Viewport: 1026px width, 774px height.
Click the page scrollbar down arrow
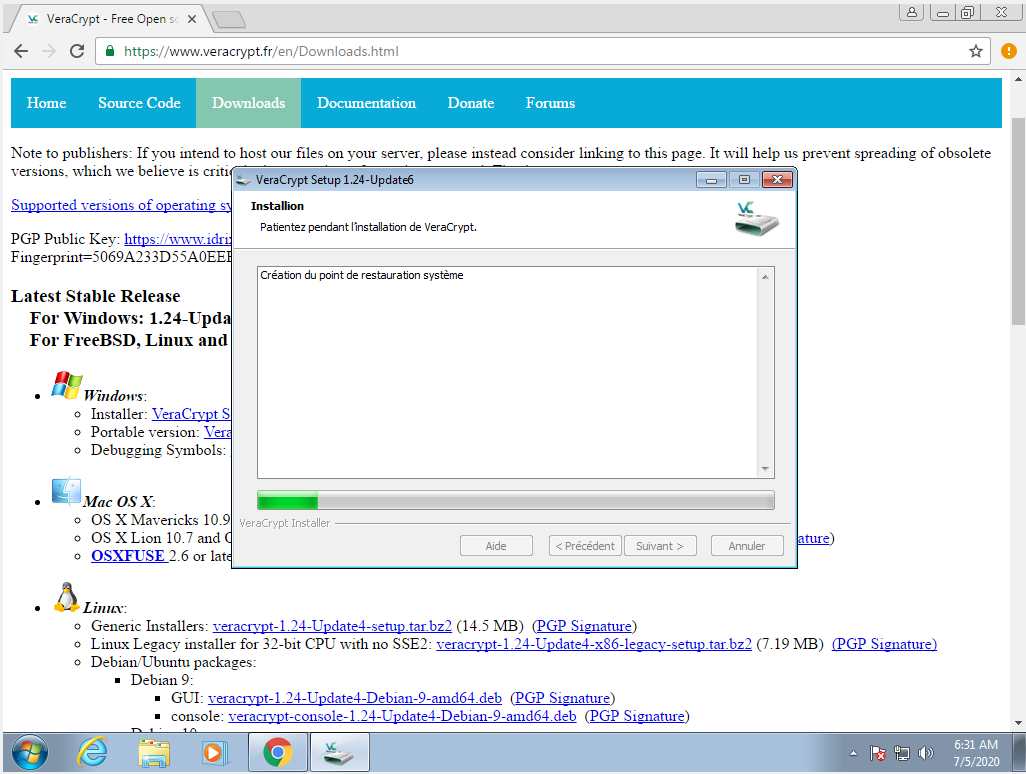(1018, 723)
